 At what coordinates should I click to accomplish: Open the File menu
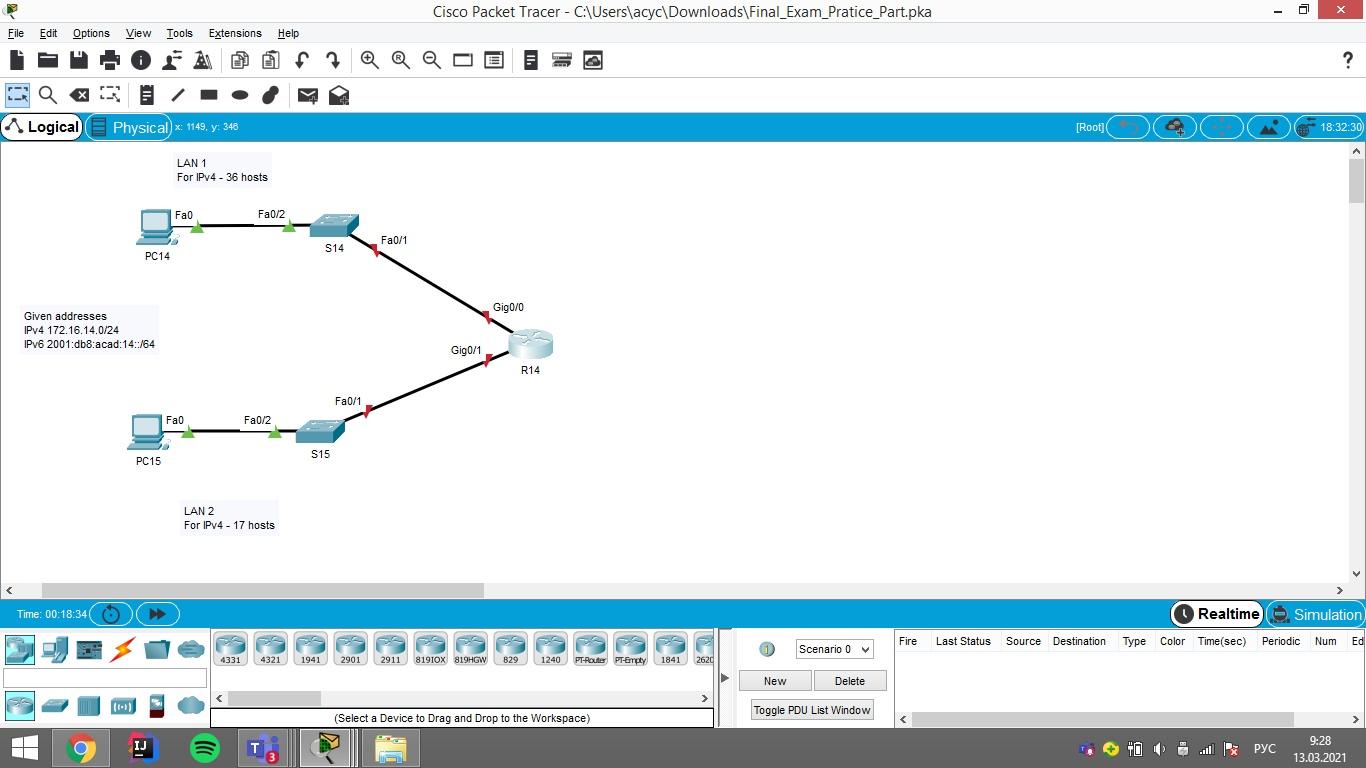pos(16,33)
